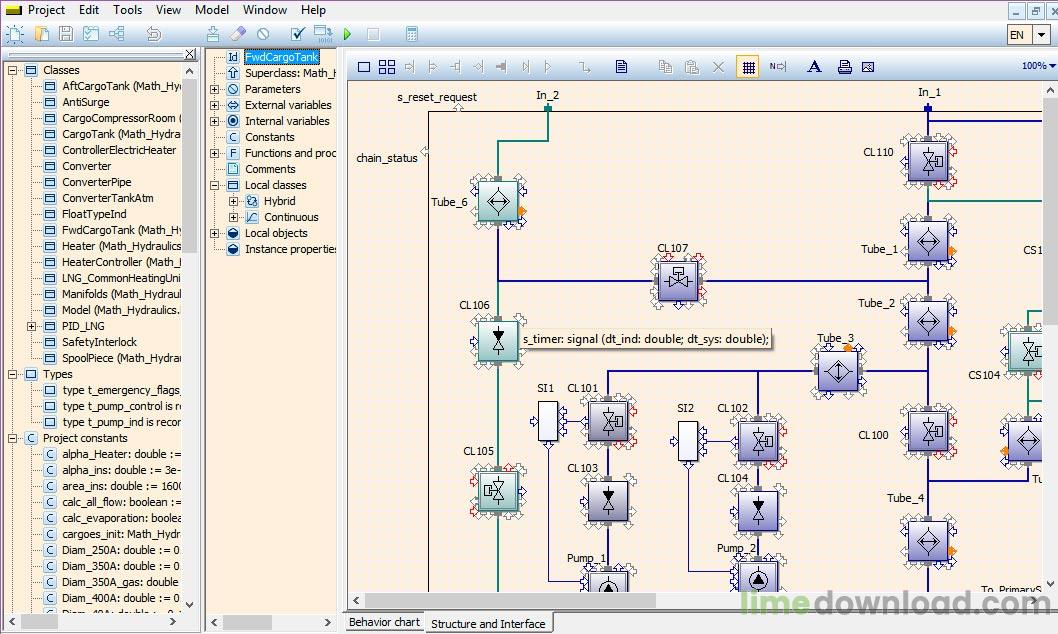Click the stop square button in main toolbar

(x=373, y=34)
